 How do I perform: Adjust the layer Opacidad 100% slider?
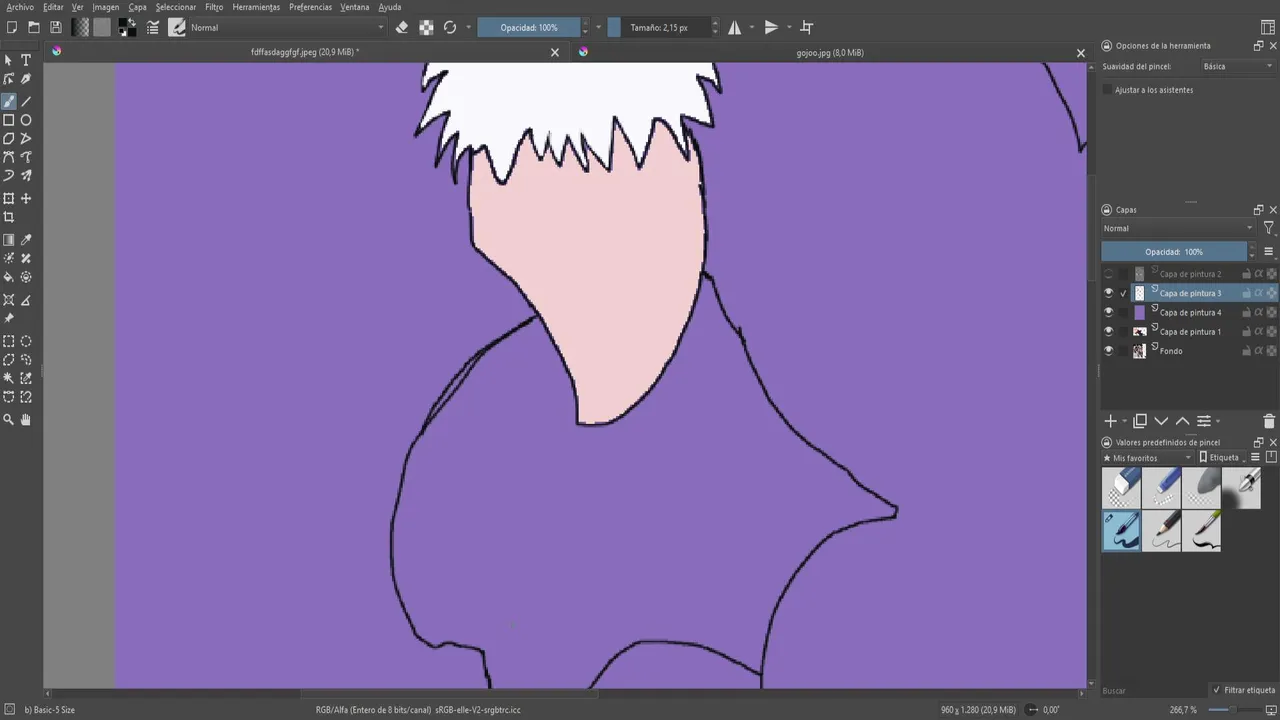point(1174,252)
